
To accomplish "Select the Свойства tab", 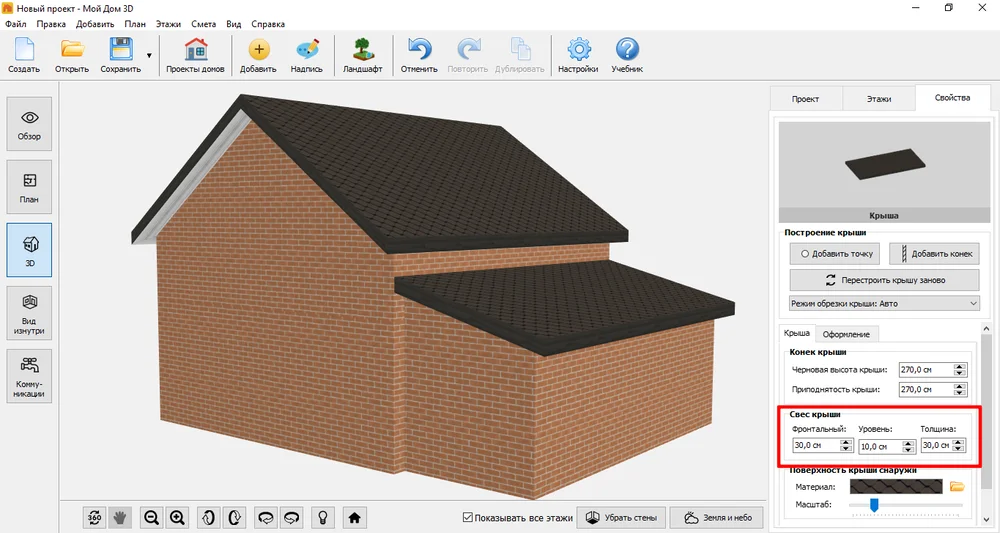I will pos(953,98).
